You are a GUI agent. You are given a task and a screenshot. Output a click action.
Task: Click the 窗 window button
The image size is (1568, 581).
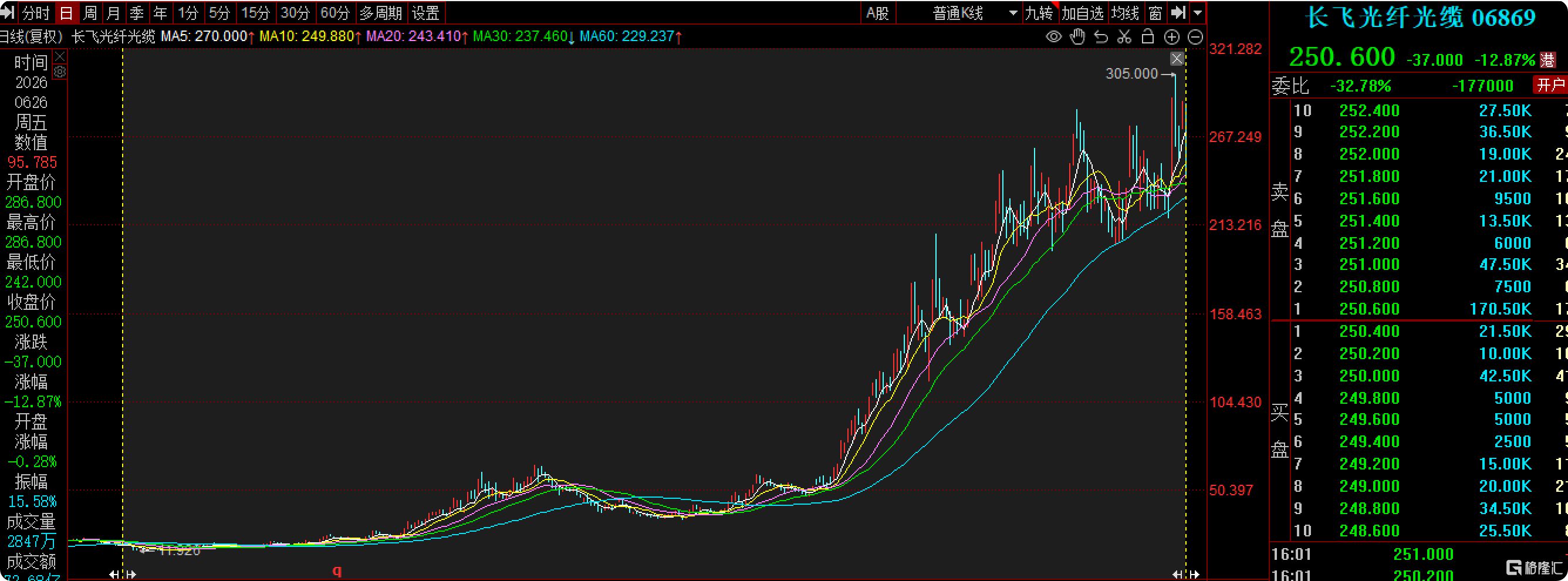coord(1155,13)
